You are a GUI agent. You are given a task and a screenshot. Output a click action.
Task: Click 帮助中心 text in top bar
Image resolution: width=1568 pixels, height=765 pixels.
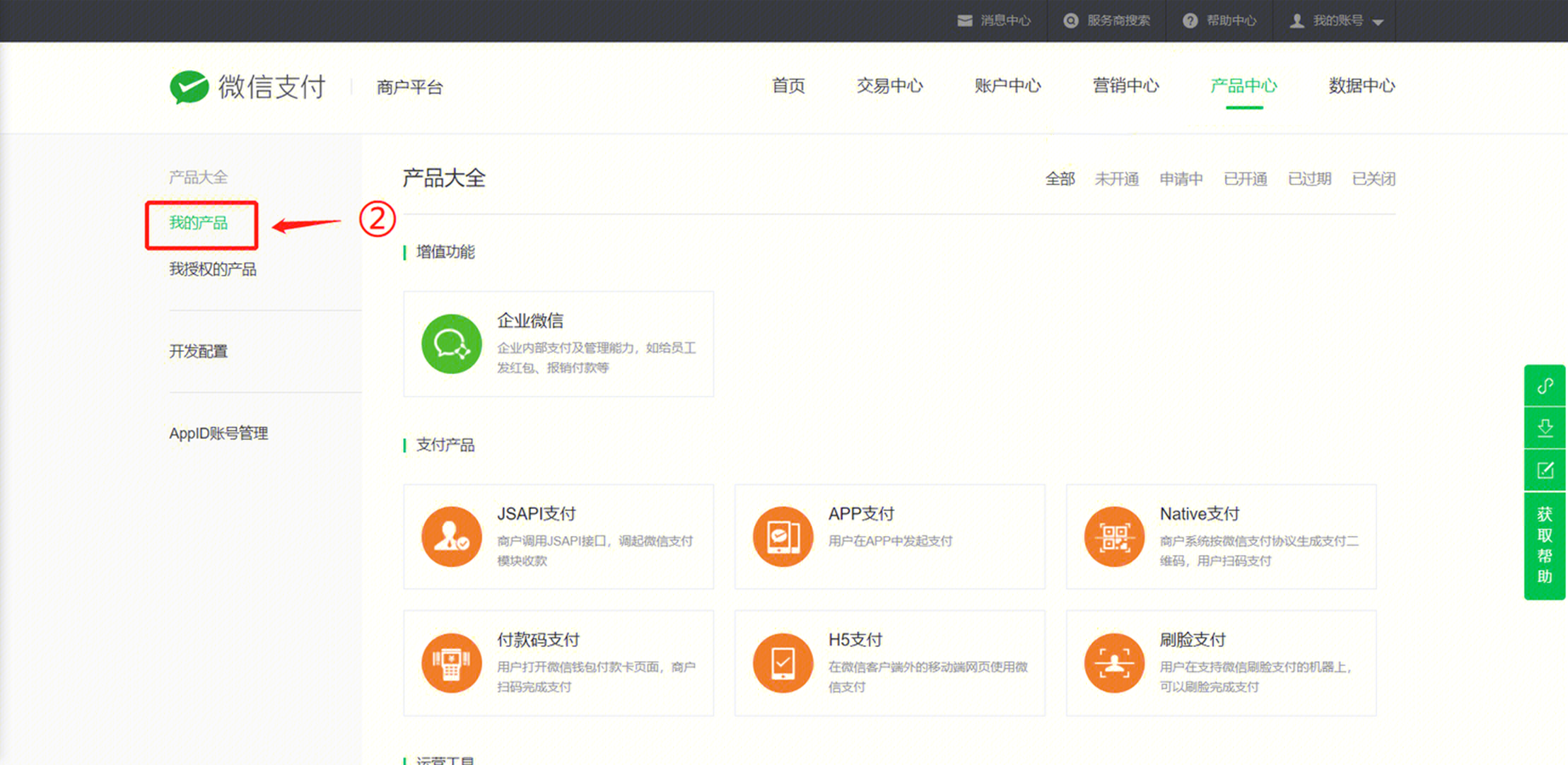1231,21
